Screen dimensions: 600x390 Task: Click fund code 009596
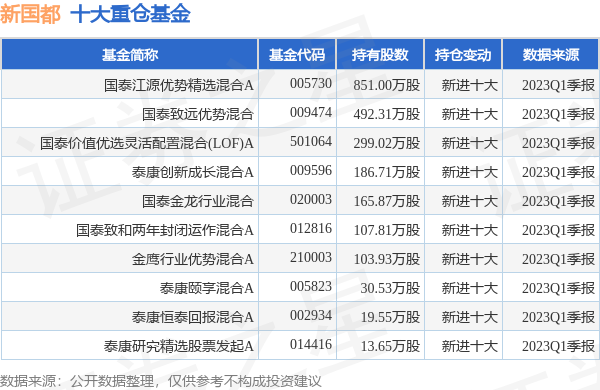tap(311, 171)
